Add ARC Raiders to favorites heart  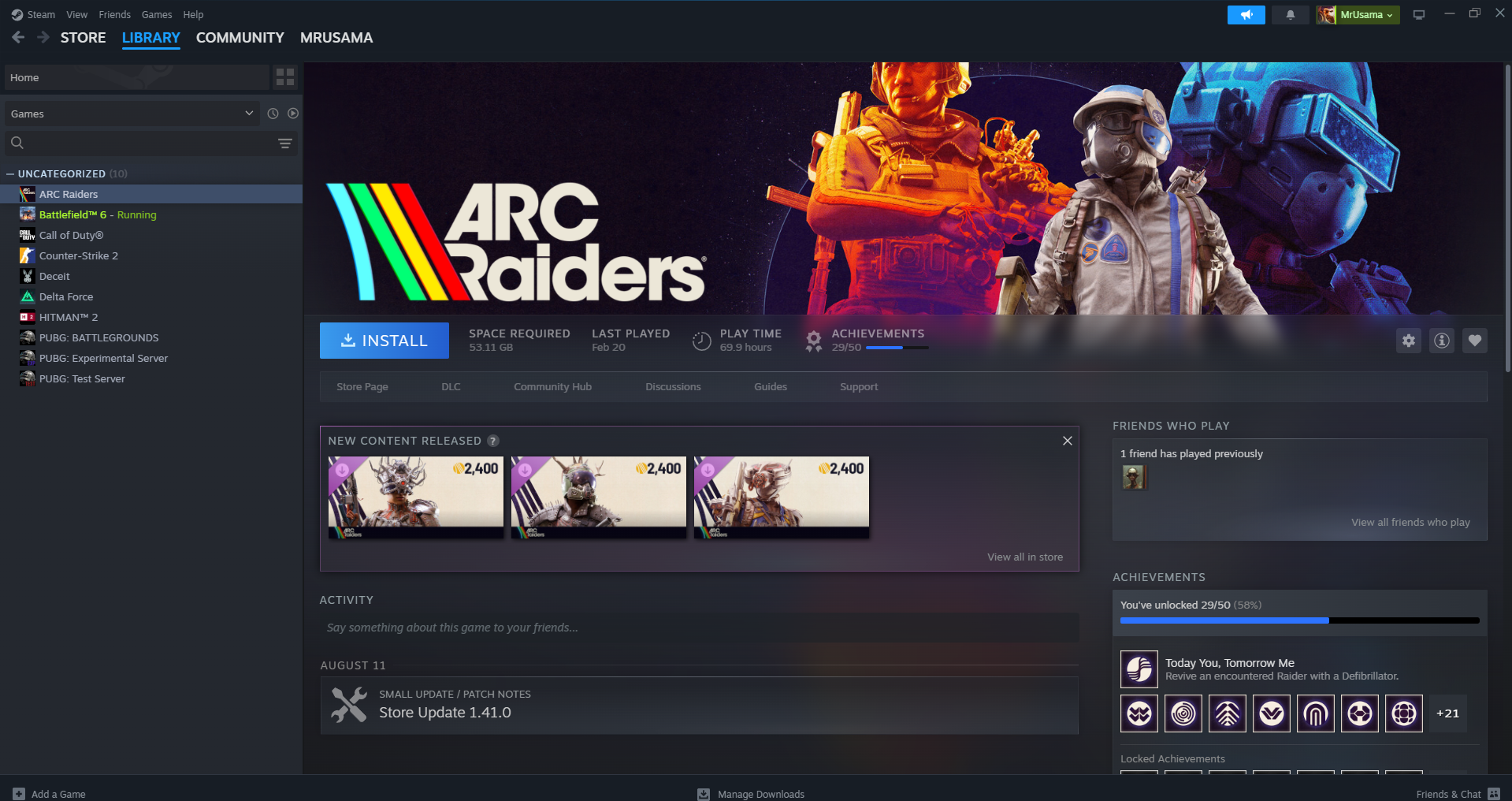point(1475,341)
